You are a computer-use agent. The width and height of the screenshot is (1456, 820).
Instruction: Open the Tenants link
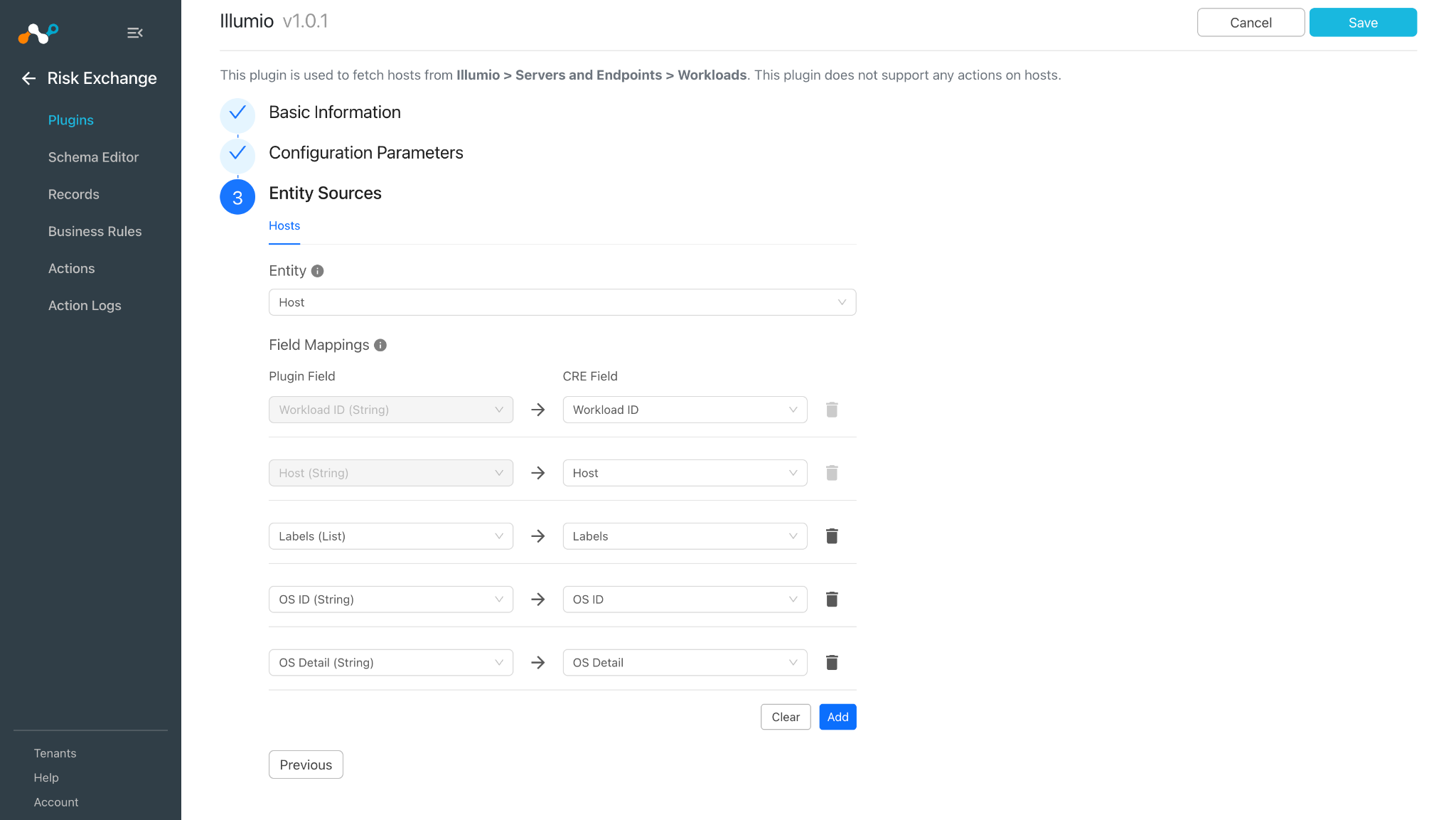click(55, 753)
